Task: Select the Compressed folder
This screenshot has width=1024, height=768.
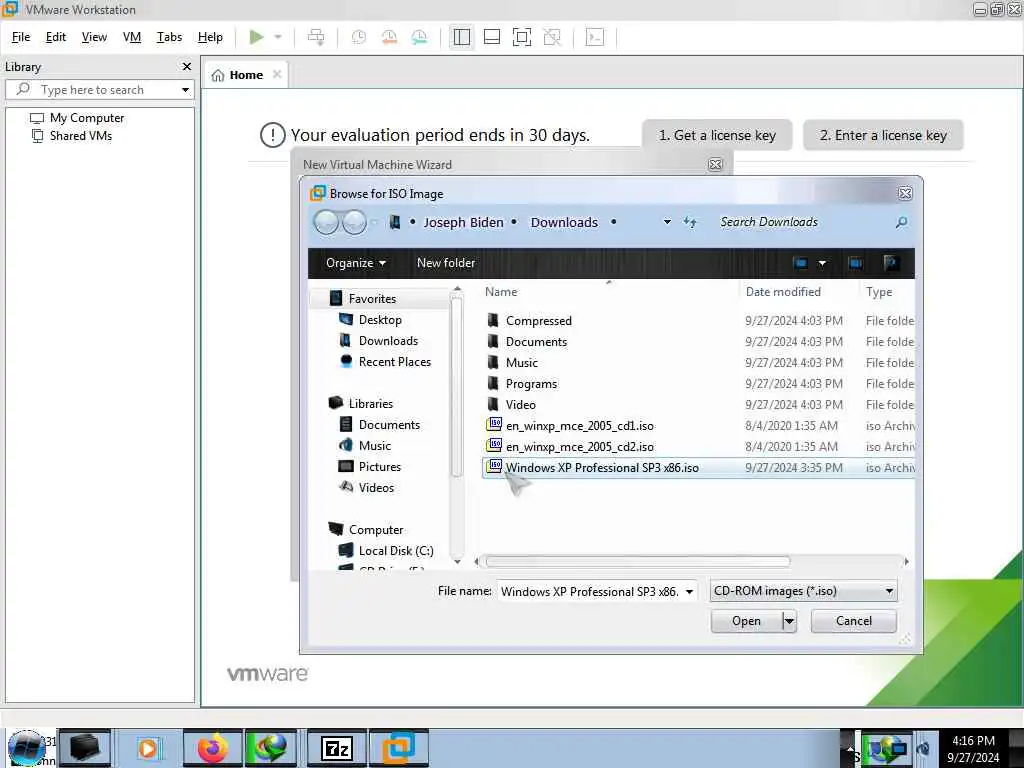Action: click(x=538, y=321)
